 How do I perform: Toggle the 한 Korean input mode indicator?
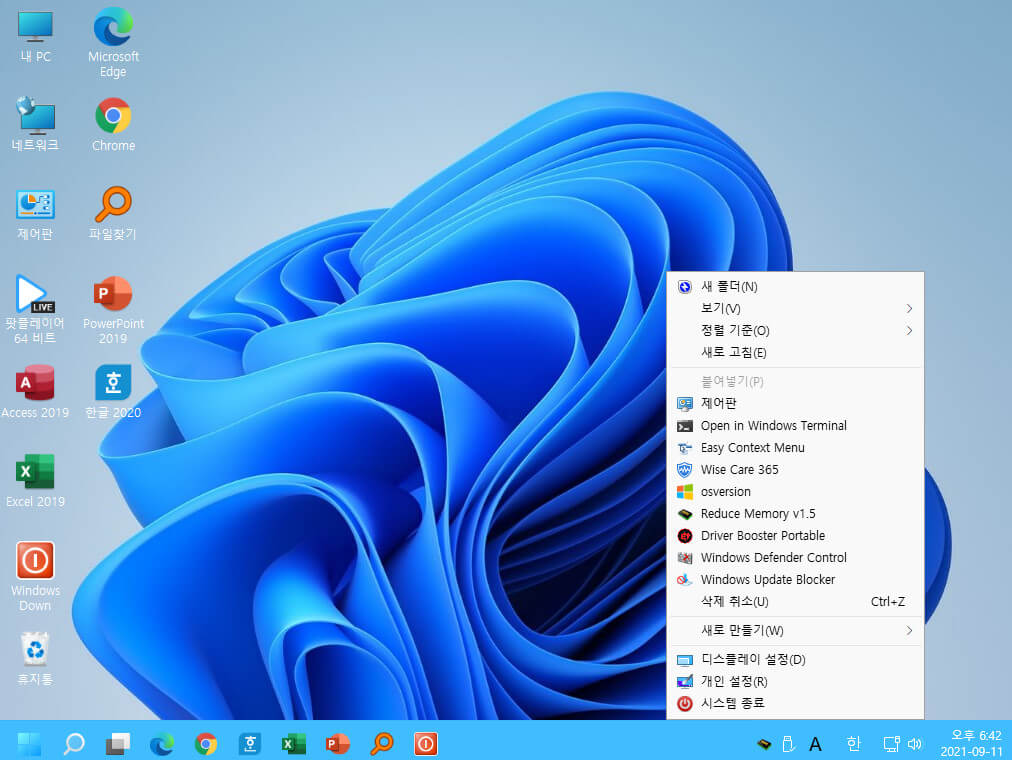[853, 745]
